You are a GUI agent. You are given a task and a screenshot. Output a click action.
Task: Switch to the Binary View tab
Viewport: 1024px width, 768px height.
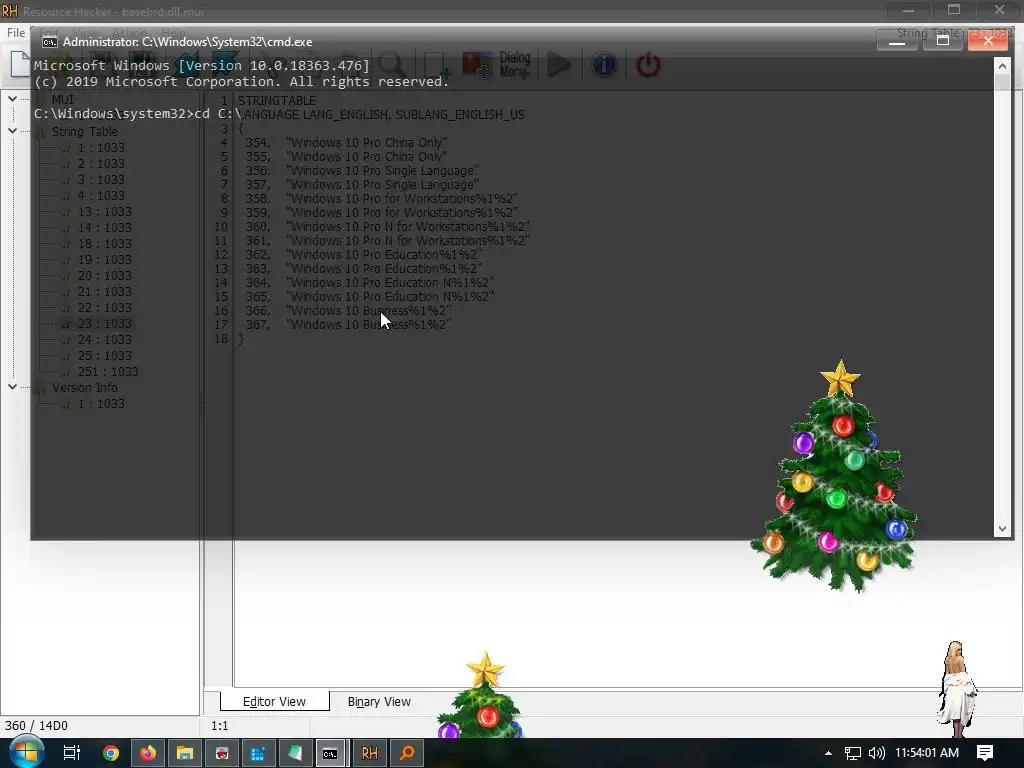(x=379, y=701)
